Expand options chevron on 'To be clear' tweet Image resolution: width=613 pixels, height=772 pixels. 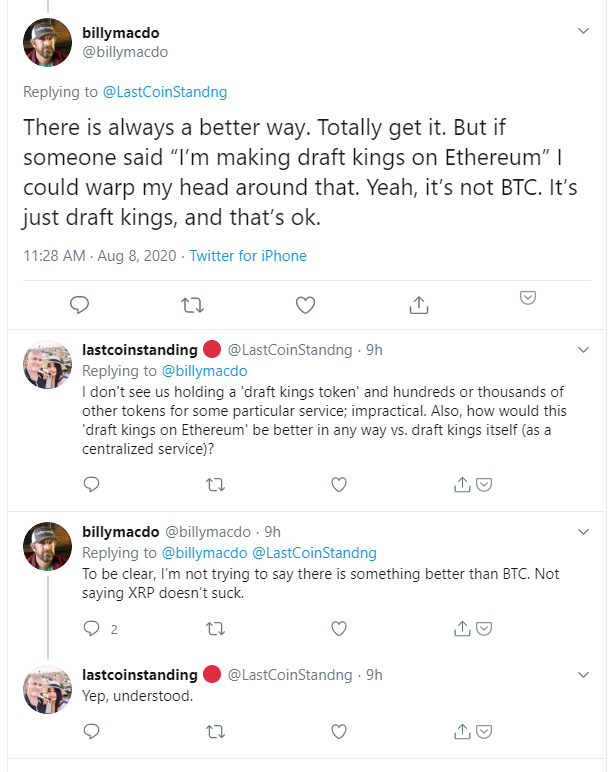coord(583,532)
